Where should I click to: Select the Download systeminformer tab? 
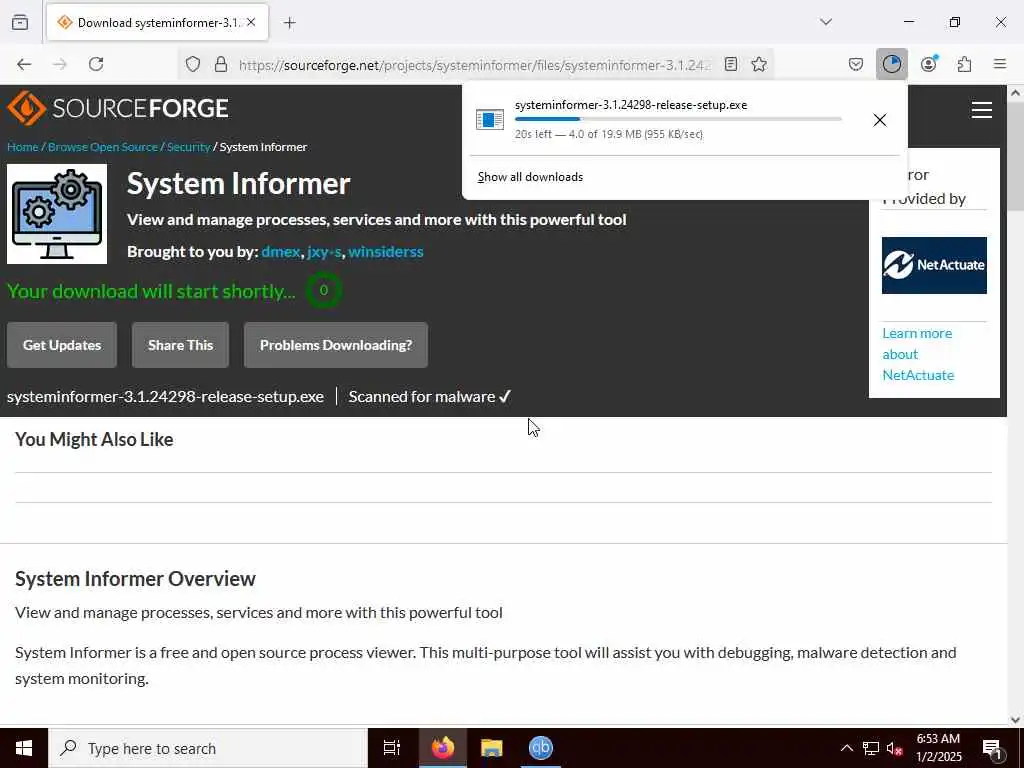click(x=157, y=23)
